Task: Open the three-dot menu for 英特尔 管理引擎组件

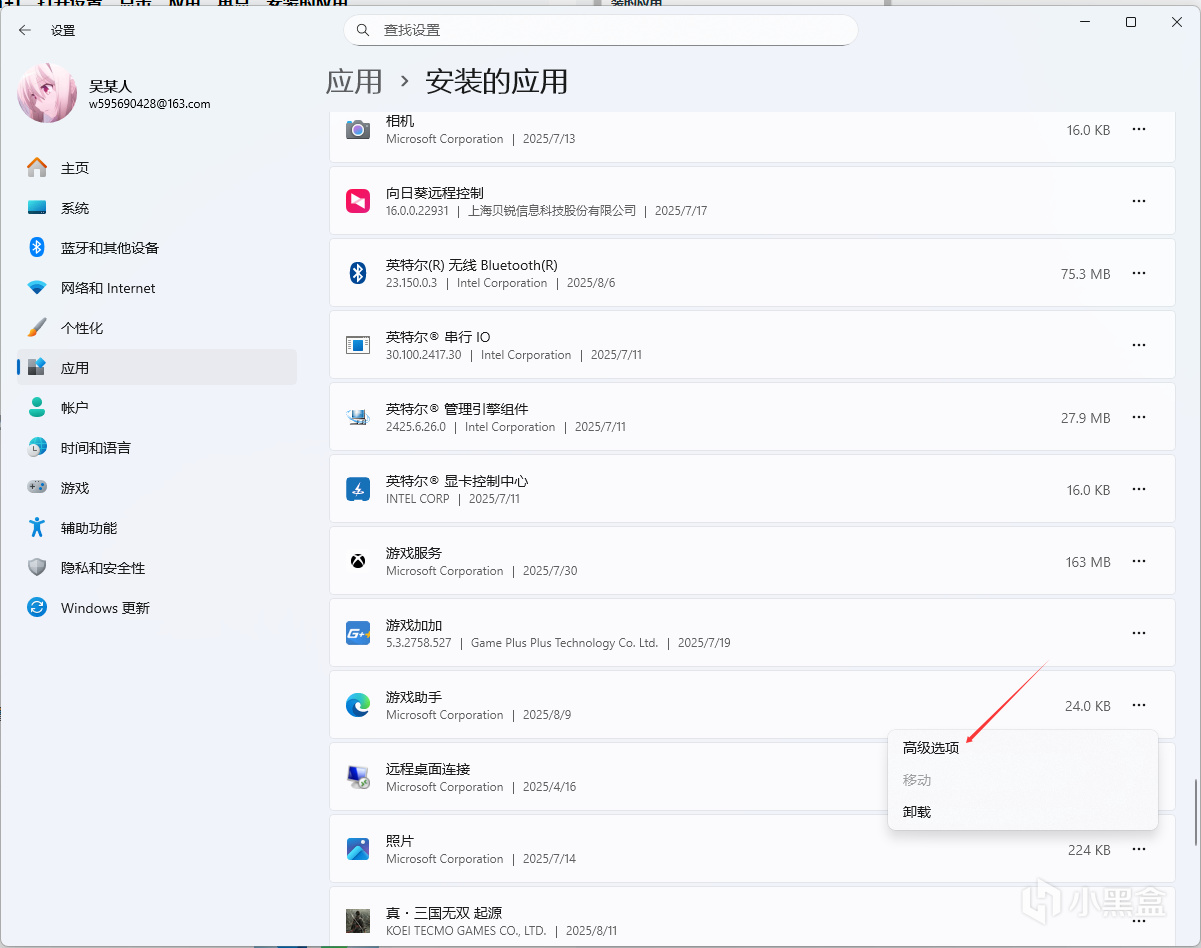Action: tap(1138, 417)
